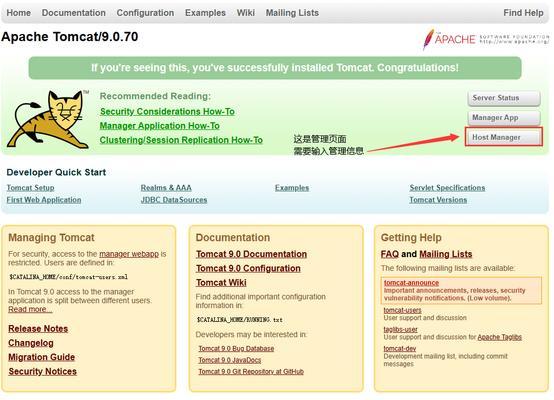Viewport: 554px width, 400px height.
Task: Open the taglibs-user mailing list link
Action: click(401, 329)
